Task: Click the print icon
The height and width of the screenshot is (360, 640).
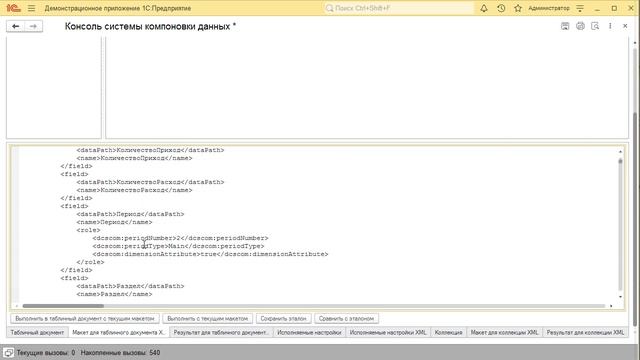Action: click(x=580, y=26)
